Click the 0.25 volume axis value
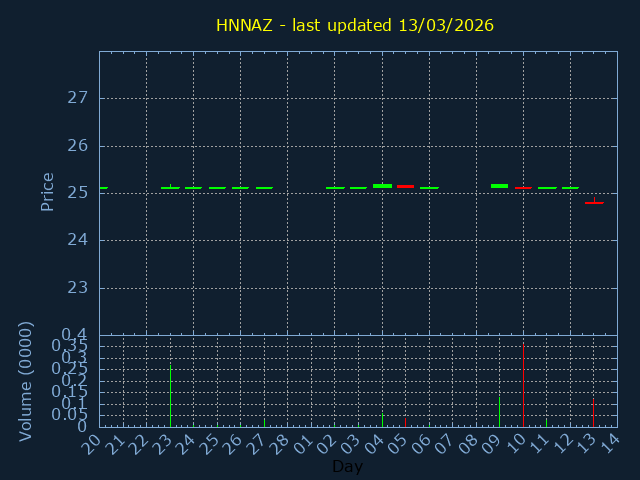 tap(69, 369)
